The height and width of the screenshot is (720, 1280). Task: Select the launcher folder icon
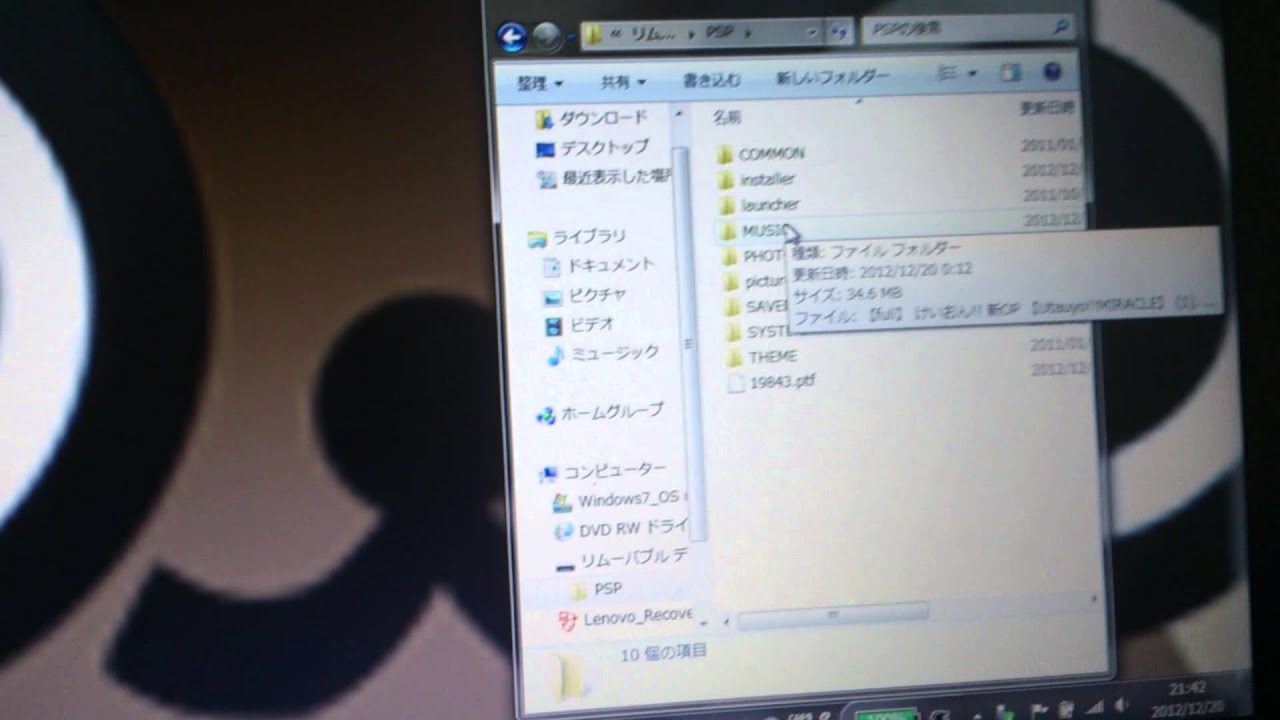[728, 206]
